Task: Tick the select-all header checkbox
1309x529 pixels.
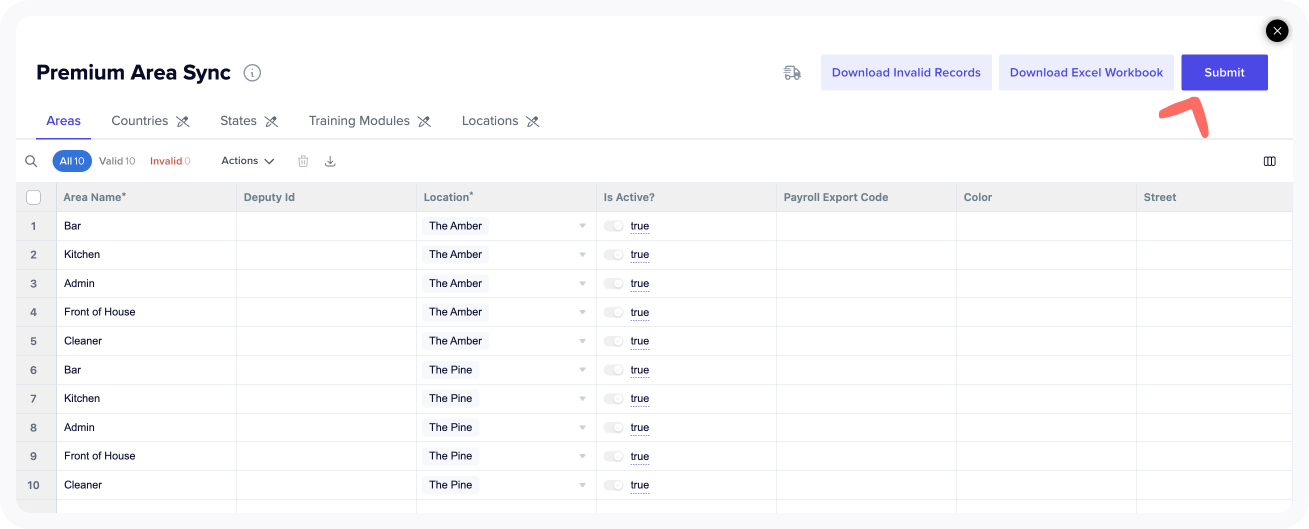Action: coord(33,197)
